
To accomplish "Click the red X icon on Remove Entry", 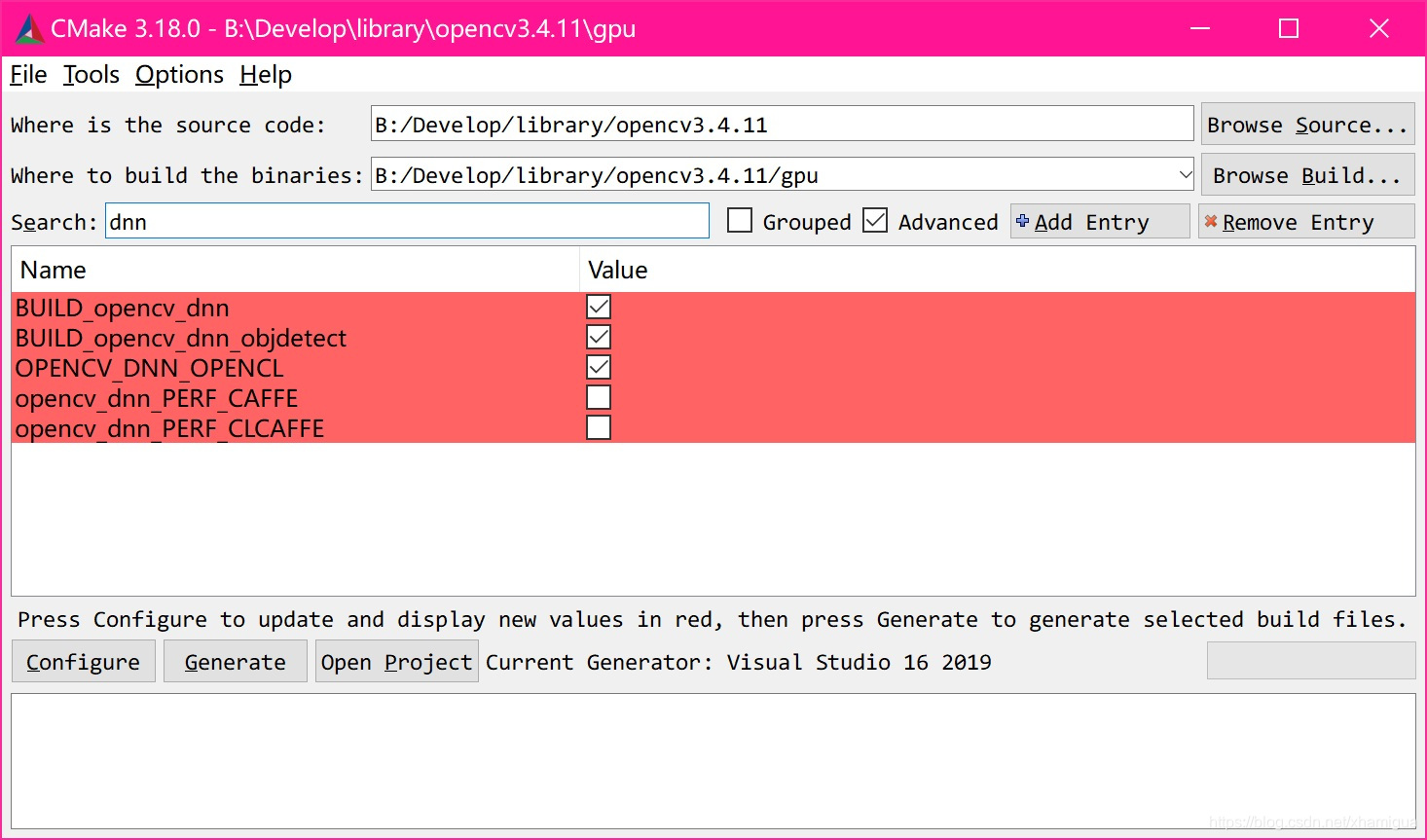I will (x=1211, y=221).
